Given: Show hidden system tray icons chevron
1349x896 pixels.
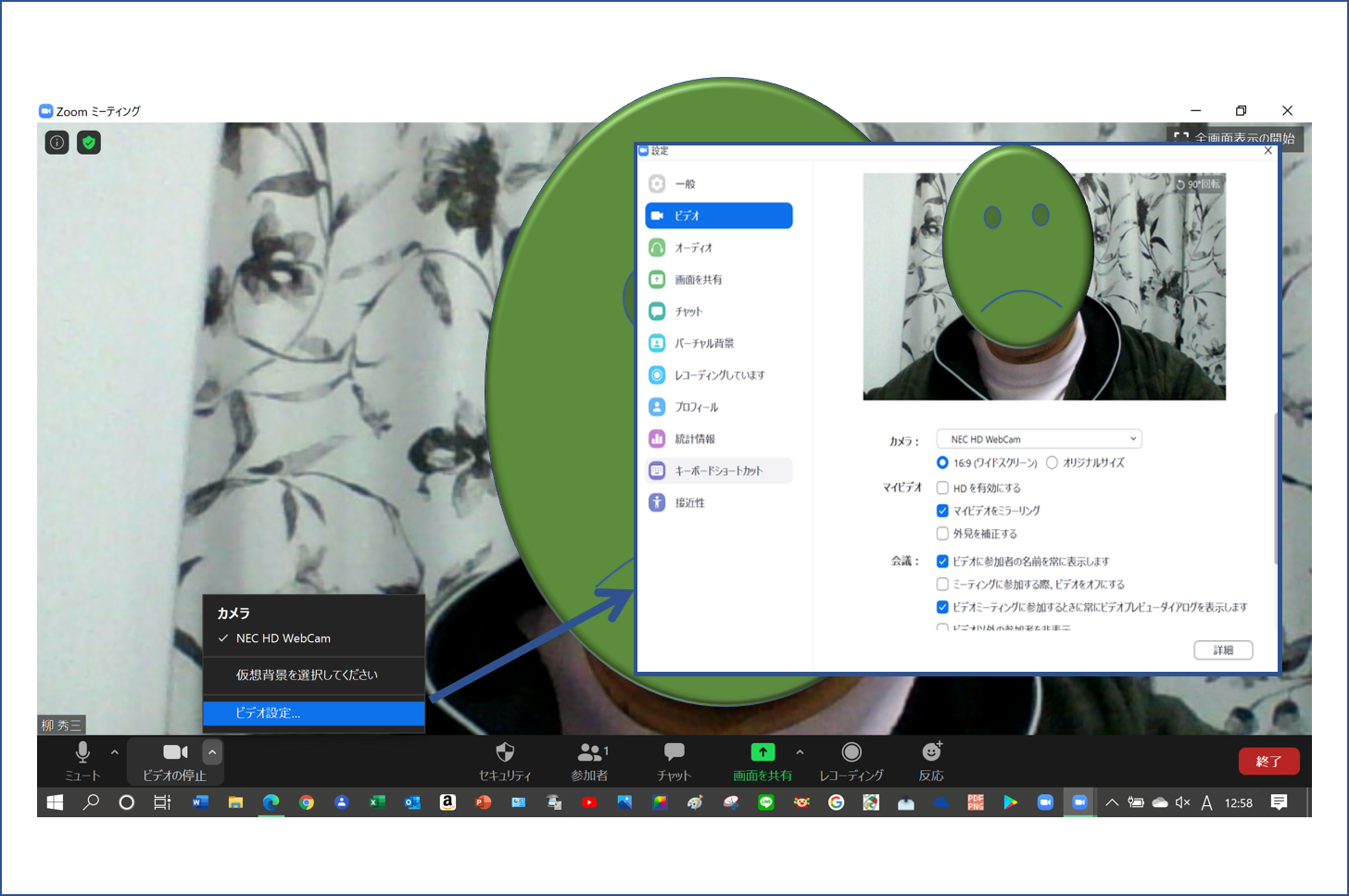Looking at the screenshot, I should click(1112, 802).
